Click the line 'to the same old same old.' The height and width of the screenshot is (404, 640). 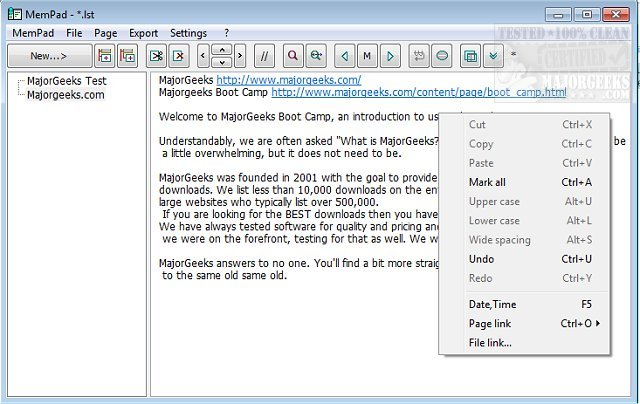point(224,275)
